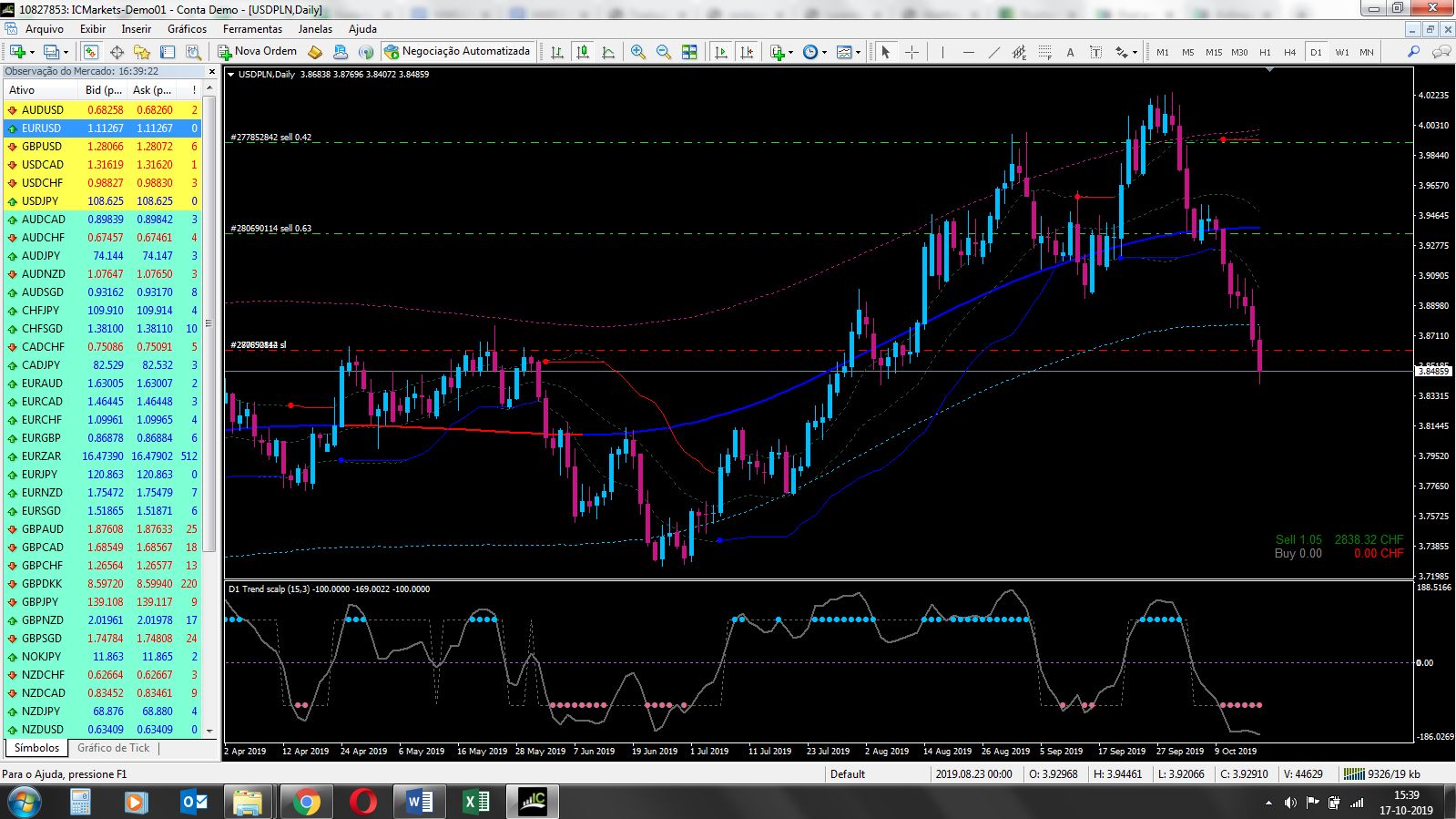Click market watch vertical scrollbar down arrow
Screen dimensions: 1456x819
209,731
